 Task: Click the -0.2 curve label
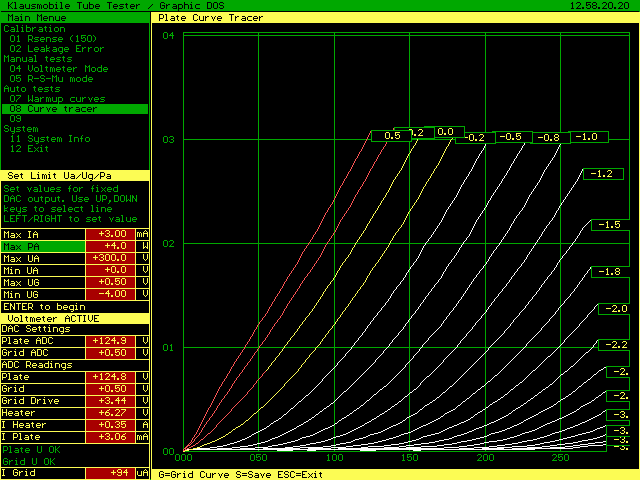476,138
